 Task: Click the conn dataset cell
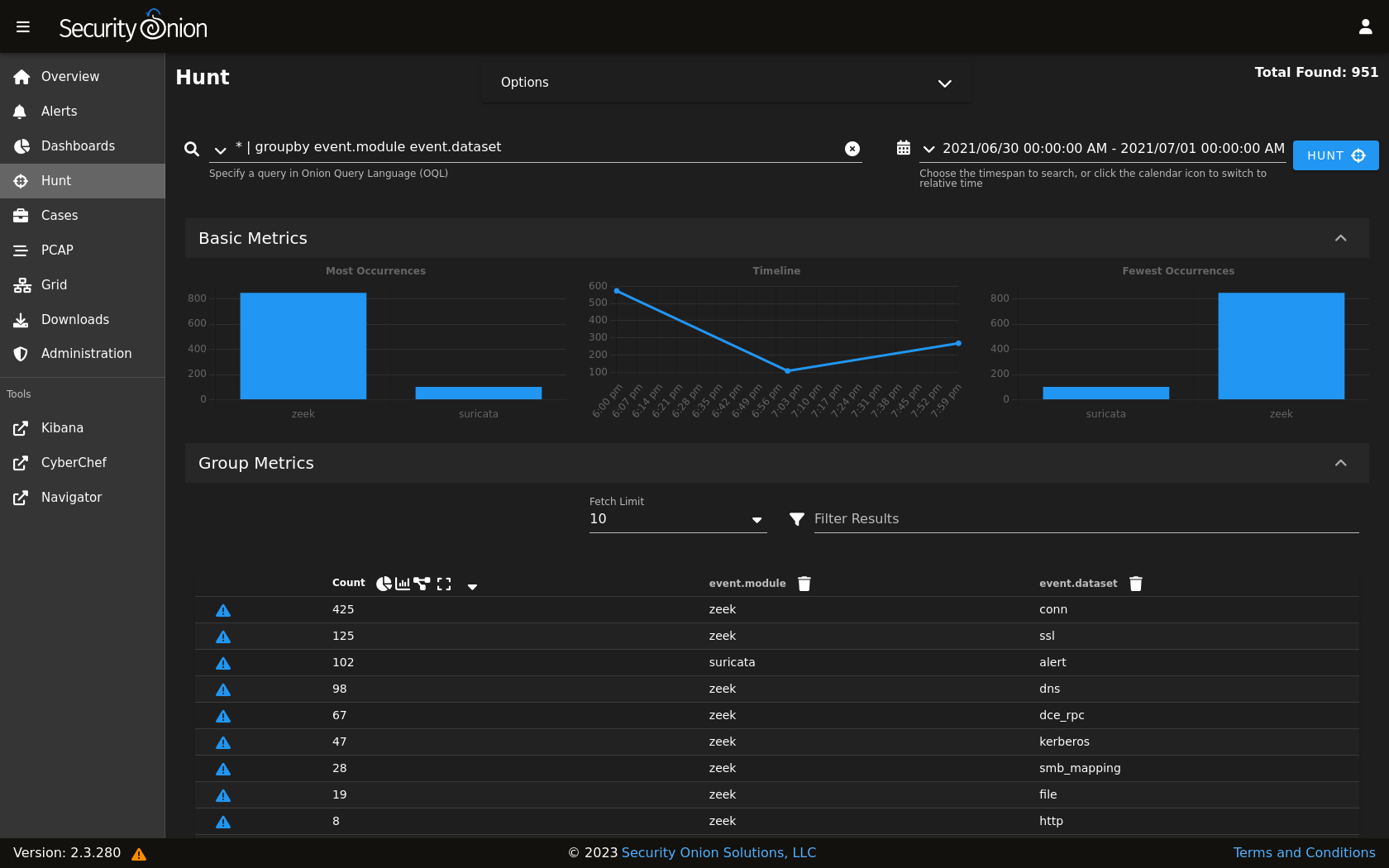click(1053, 609)
